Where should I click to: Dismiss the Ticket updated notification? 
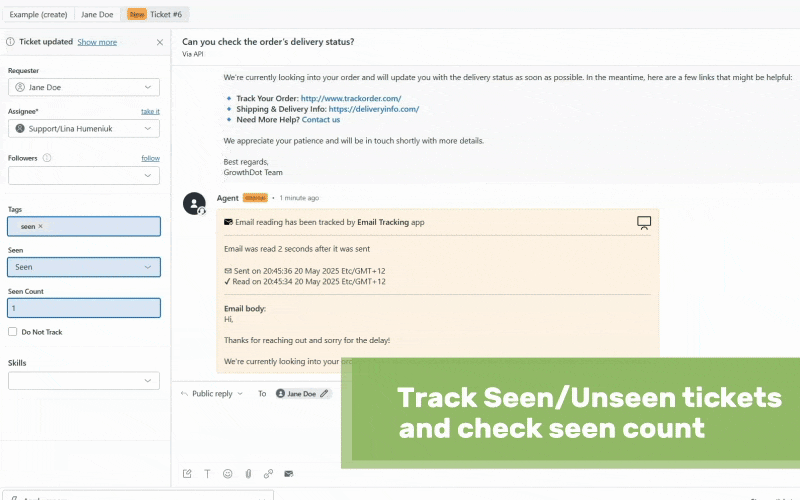point(160,42)
